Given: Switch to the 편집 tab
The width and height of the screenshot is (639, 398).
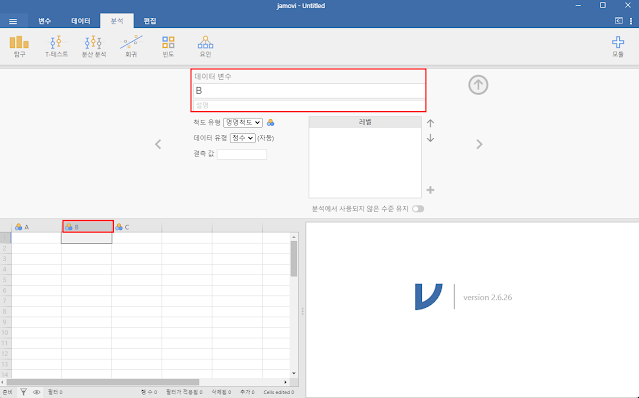Looking at the screenshot, I should click(150, 21).
